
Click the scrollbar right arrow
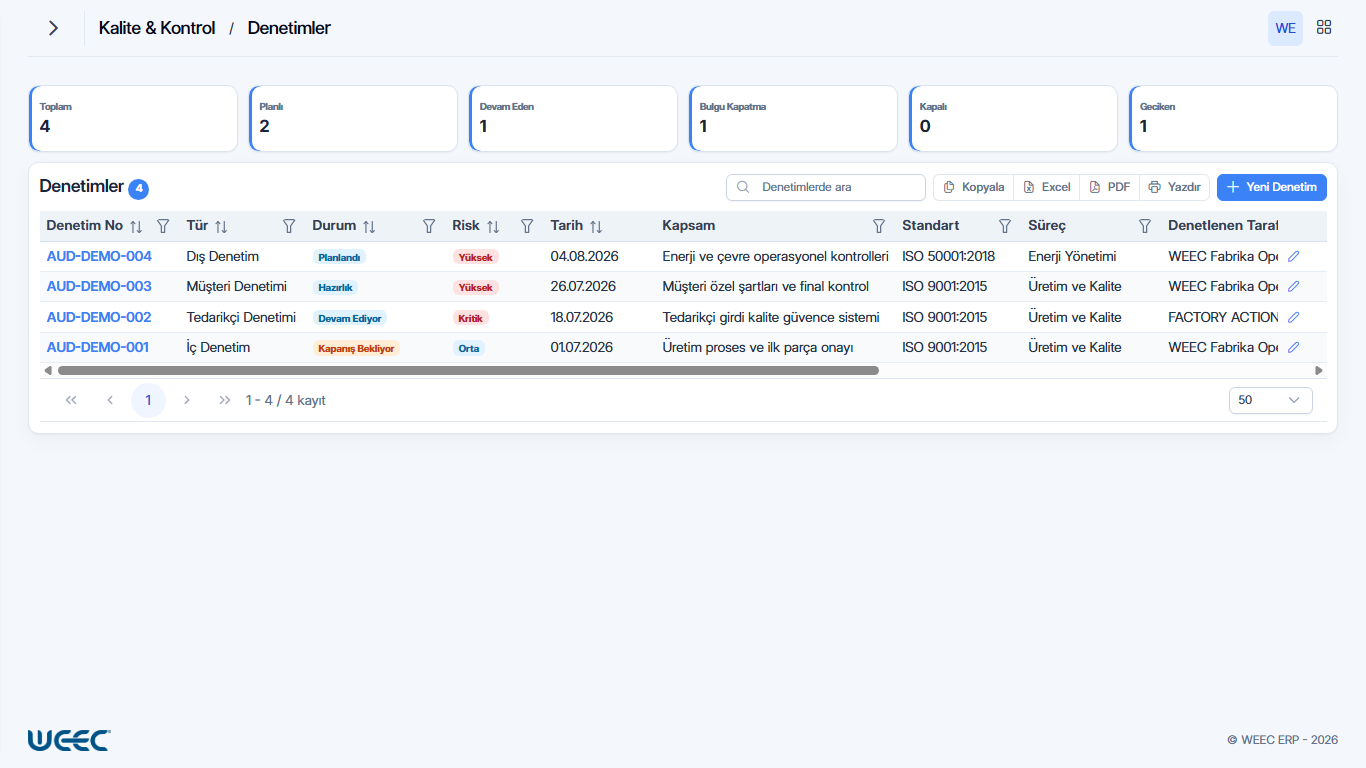[1319, 371]
